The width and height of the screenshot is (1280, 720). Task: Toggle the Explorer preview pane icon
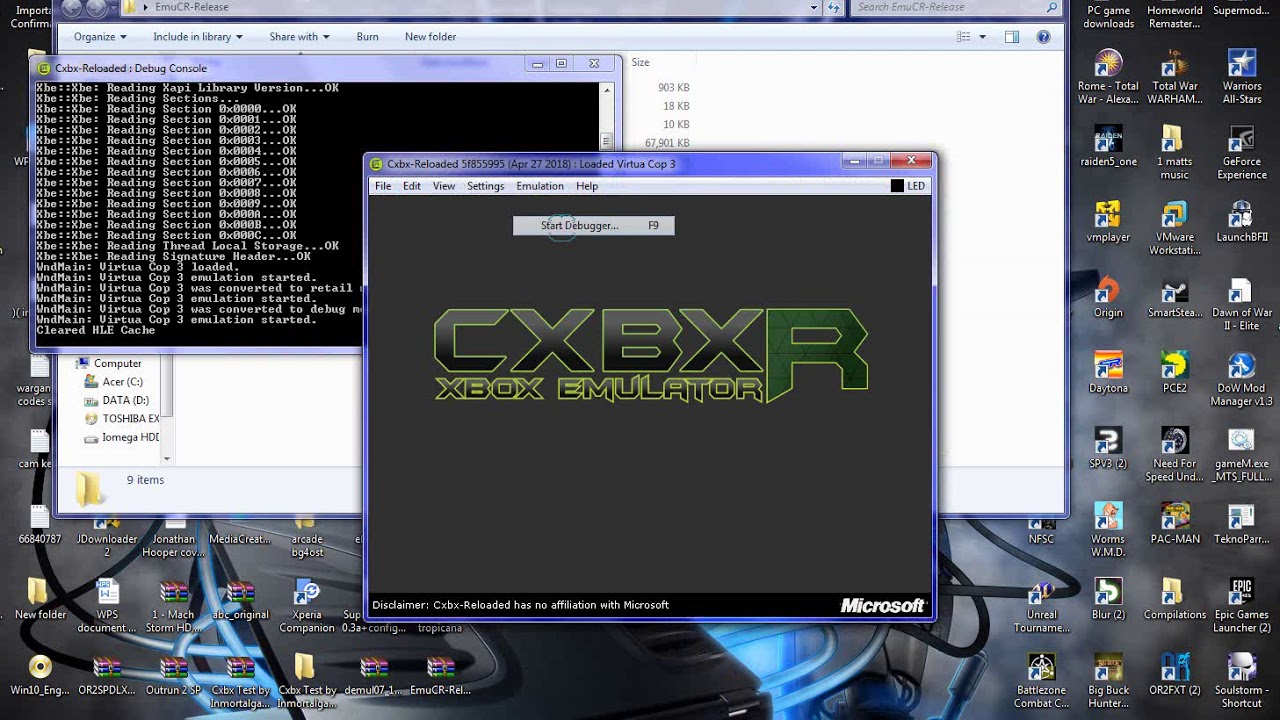1012,37
